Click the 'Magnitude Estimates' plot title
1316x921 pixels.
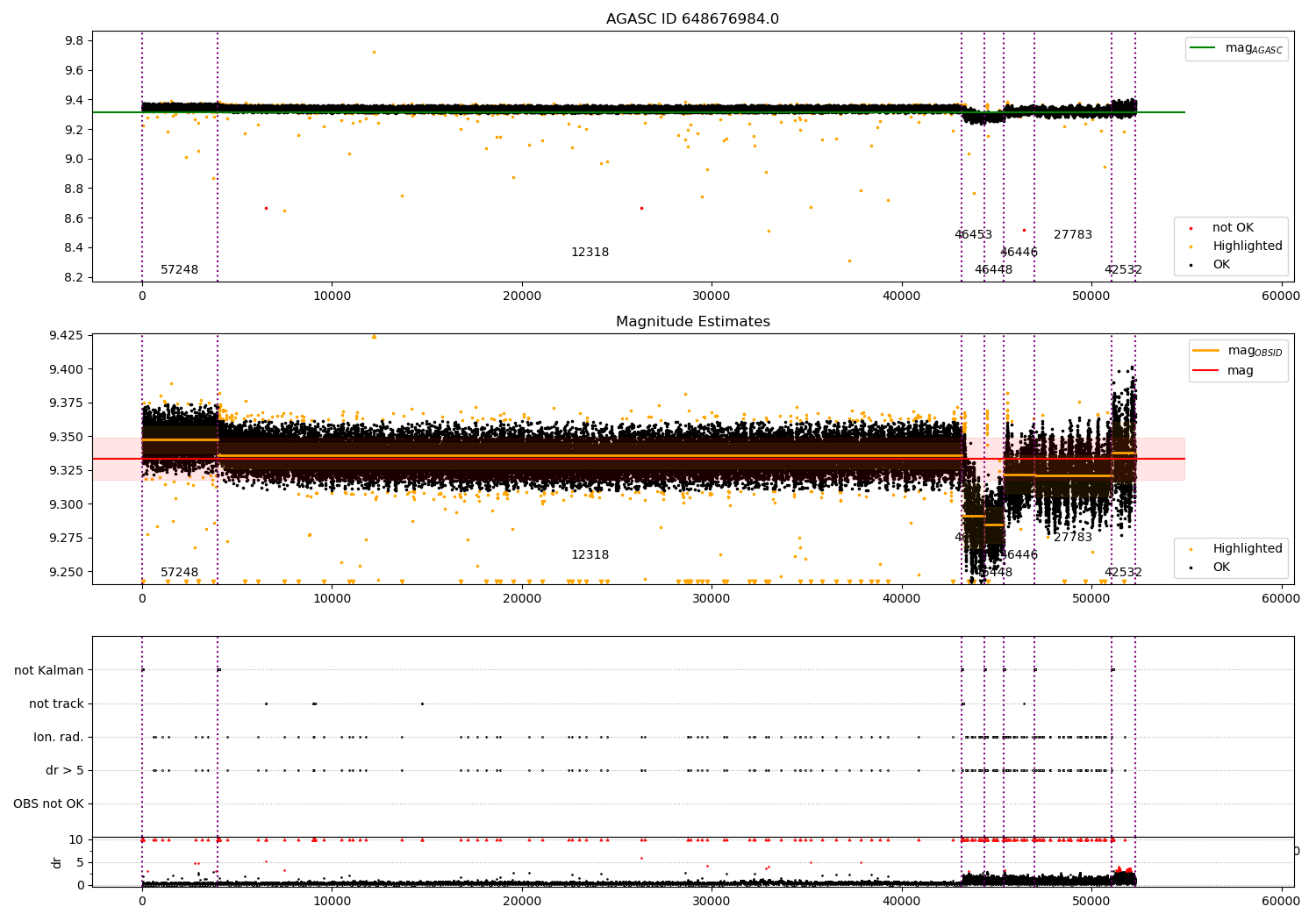point(692,322)
